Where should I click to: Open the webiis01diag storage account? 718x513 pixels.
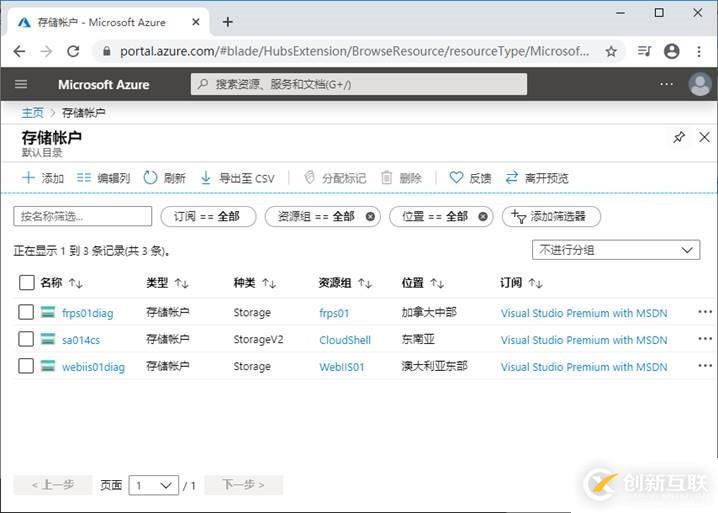(x=93, y=367)
